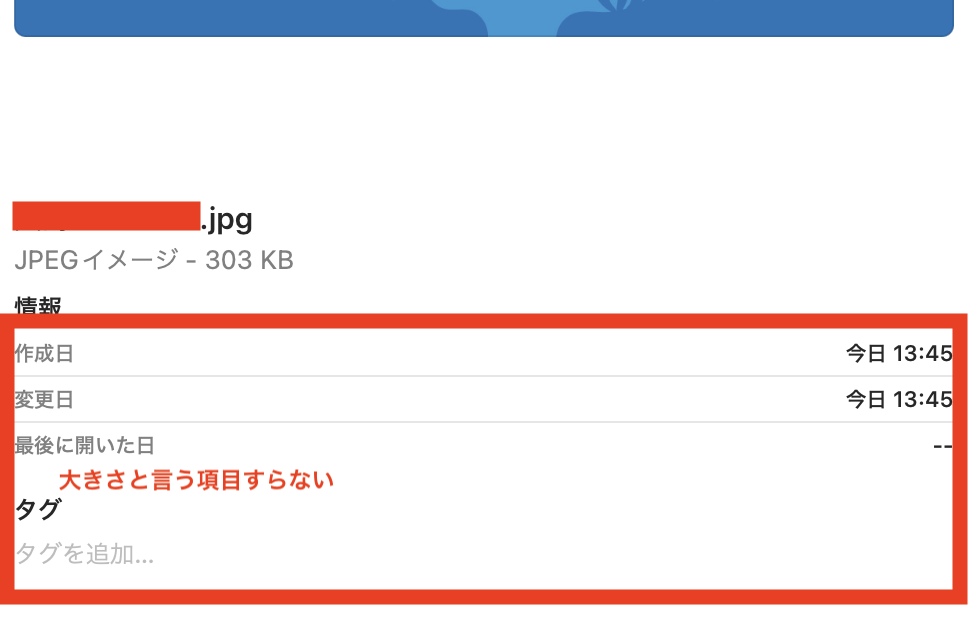This screenshot has width=972, height=628.
Task: Click the red redacted file name bar
Action: click(x=107, y=216)
